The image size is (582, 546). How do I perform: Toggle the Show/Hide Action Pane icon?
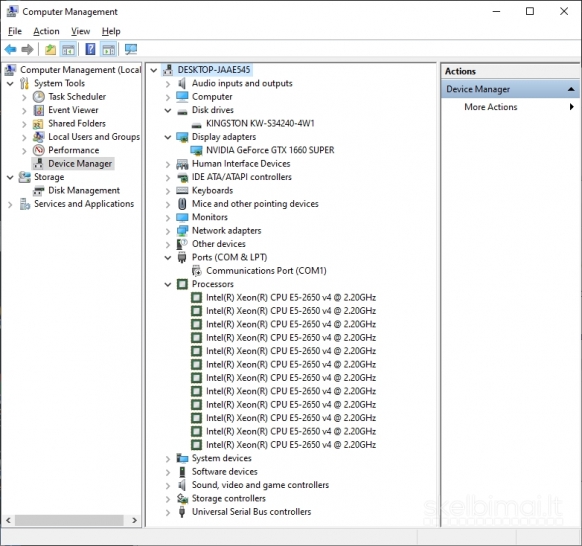pyautogui.click(x=108, y=49)
